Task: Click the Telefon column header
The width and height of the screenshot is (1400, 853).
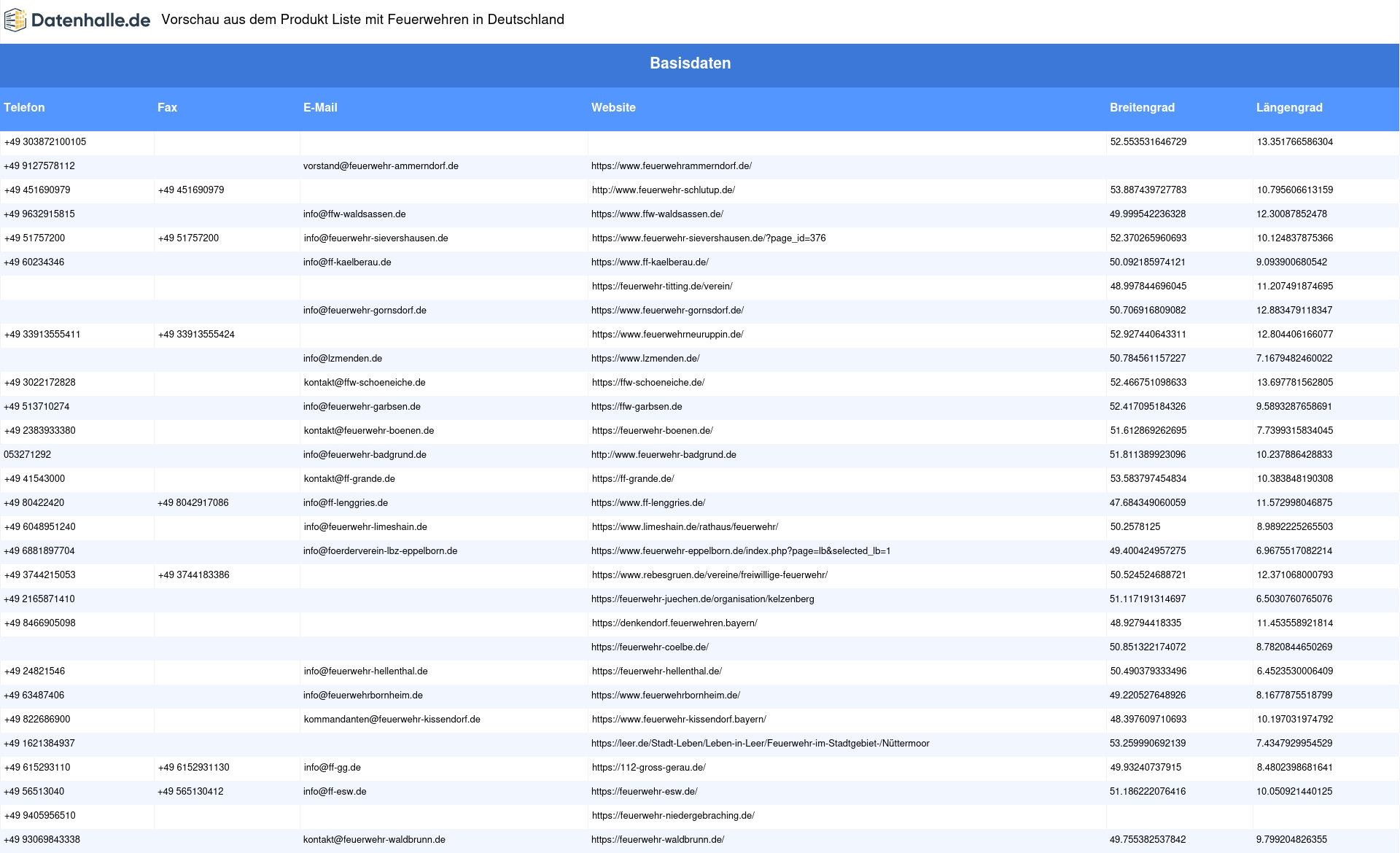Action: [24, 108]
